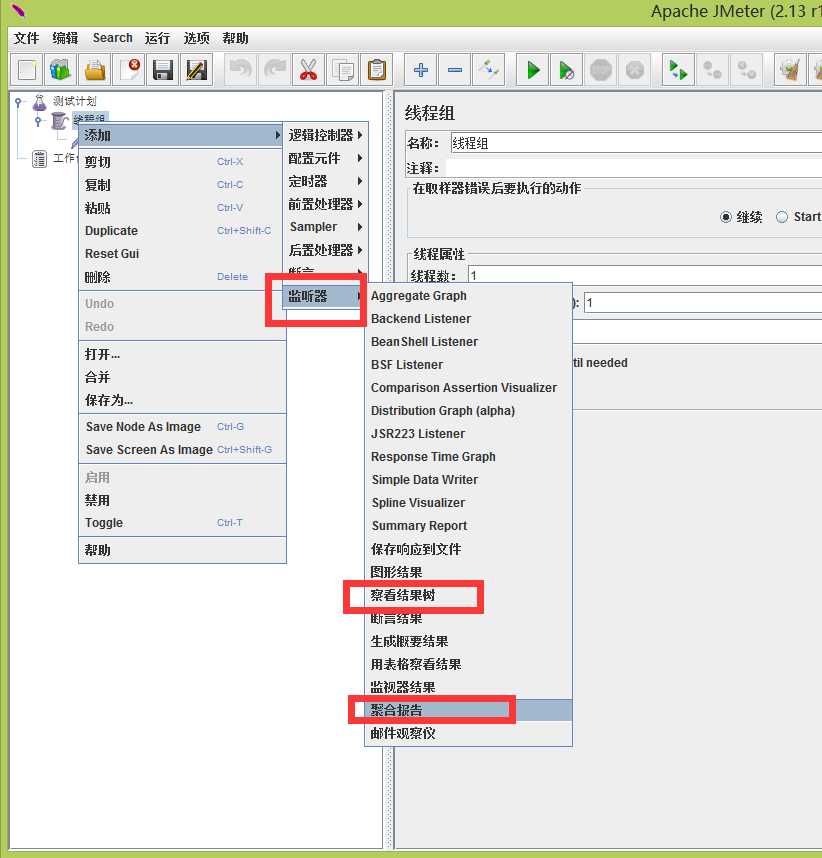
Task: Click the grey Stop icon
Action: 601,71
